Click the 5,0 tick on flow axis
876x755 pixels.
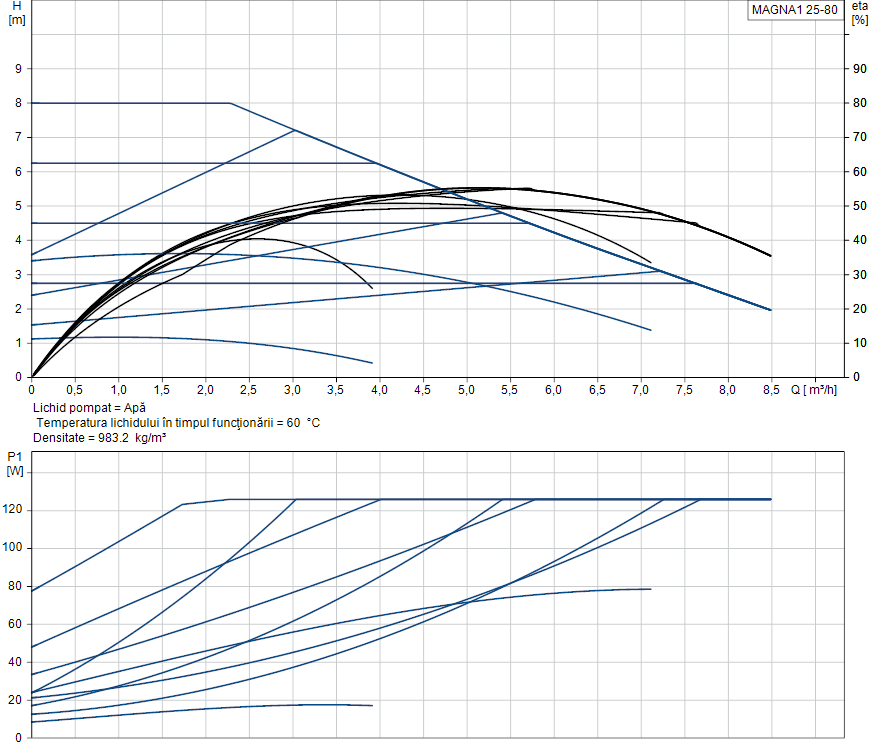click(466, 389)
